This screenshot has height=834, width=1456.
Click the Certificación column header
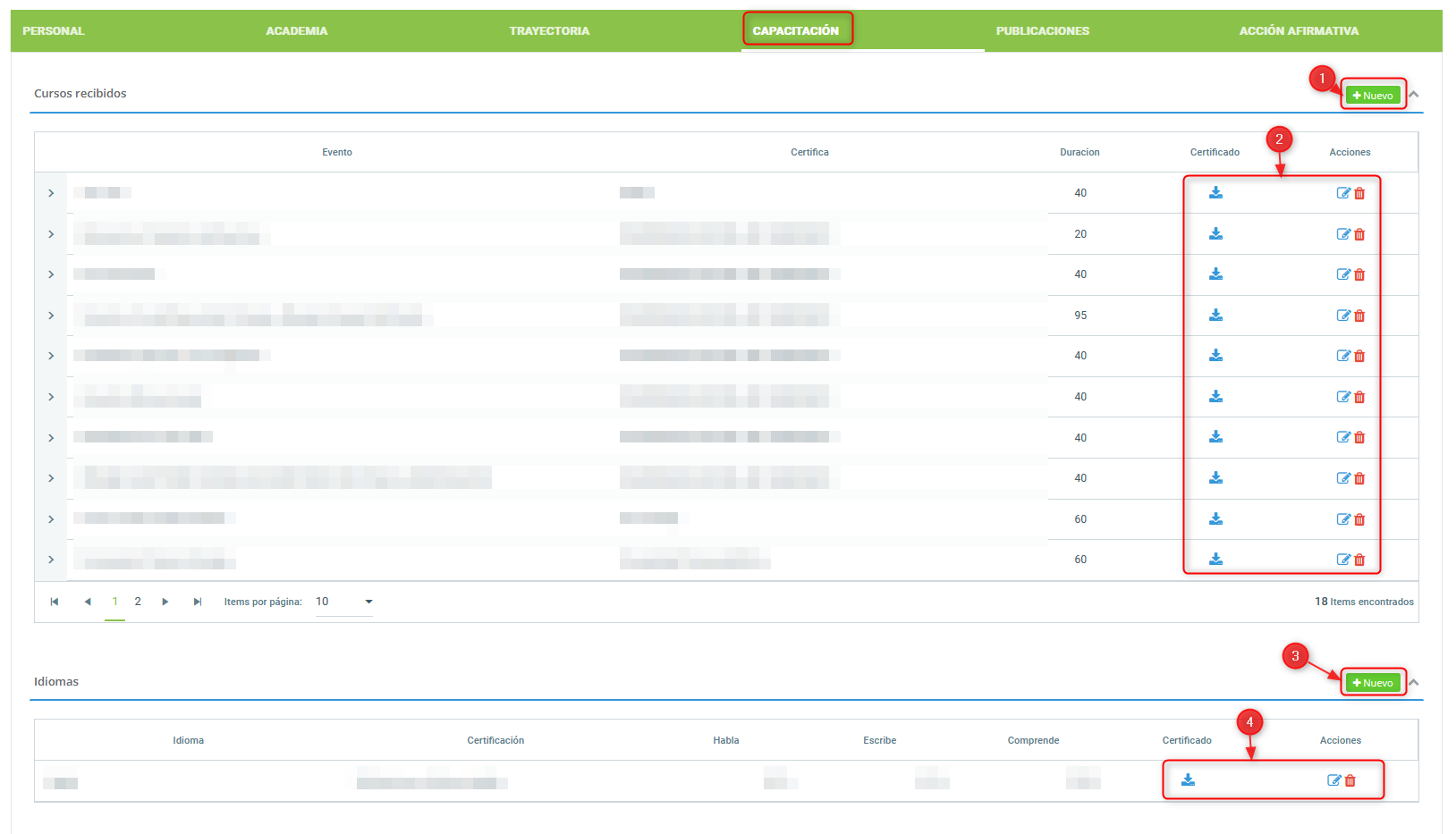pos(495,740)
